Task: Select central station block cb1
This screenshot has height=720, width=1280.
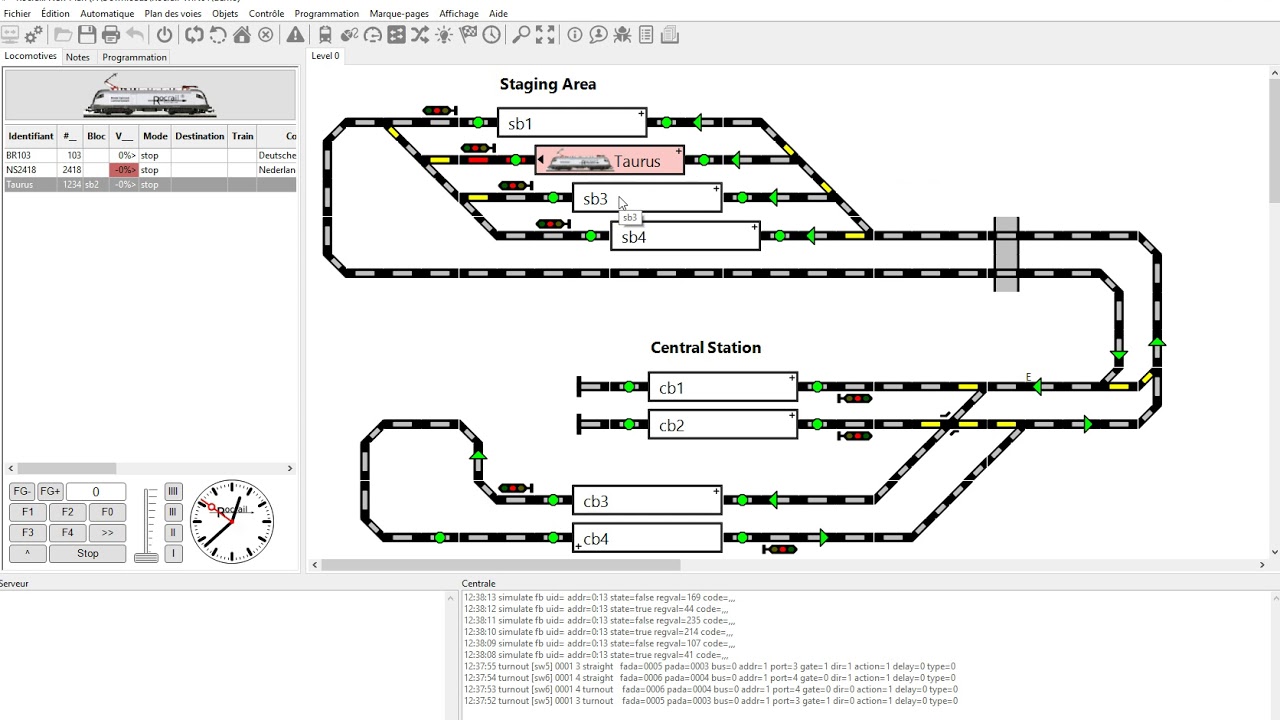Action: pyautogui.click(x=723, y=387)
